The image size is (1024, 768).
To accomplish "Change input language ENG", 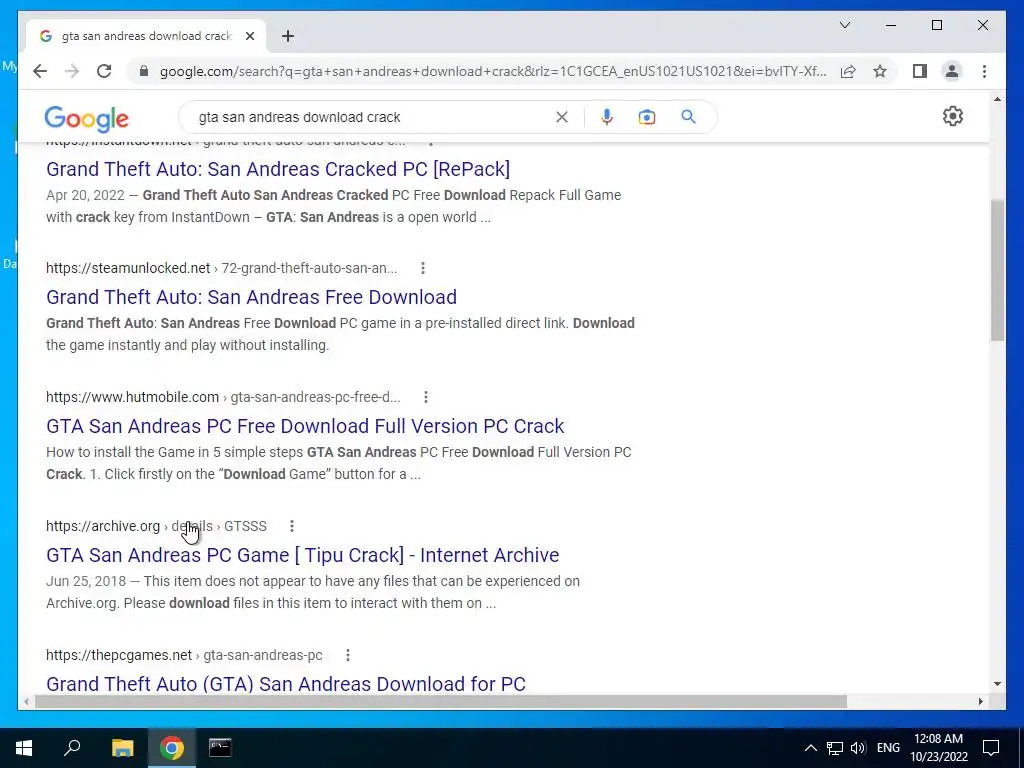I will (x=888, y=748).
